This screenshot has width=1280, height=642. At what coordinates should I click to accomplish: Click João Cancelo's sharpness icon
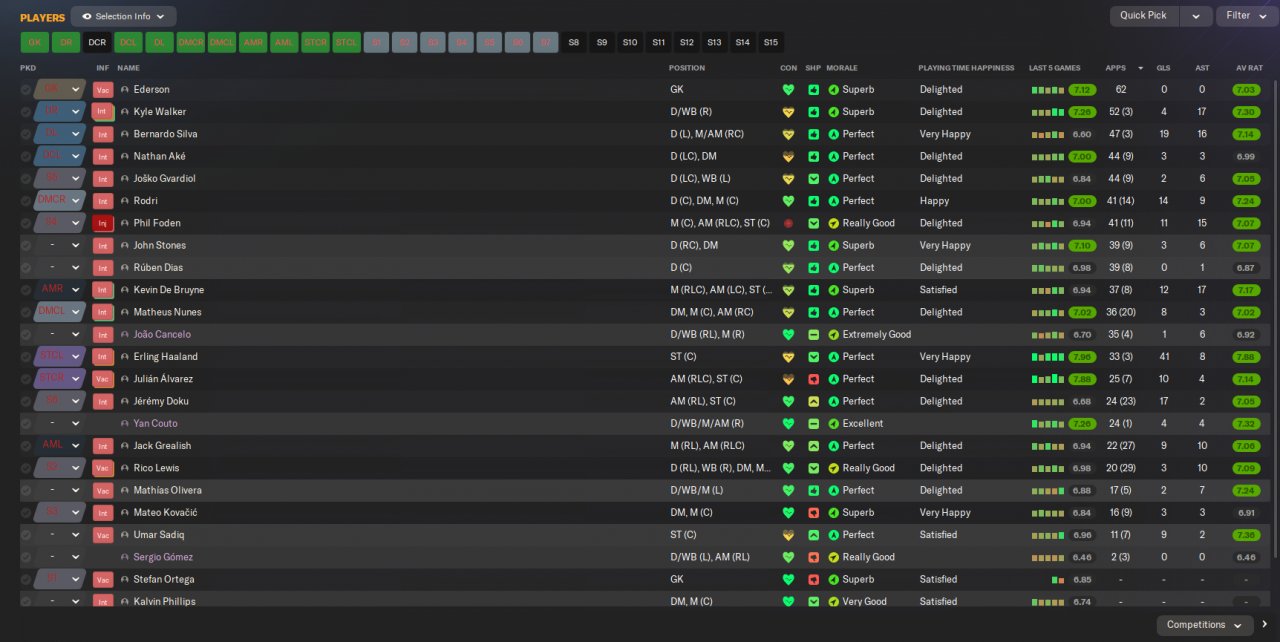coord(813,335)
